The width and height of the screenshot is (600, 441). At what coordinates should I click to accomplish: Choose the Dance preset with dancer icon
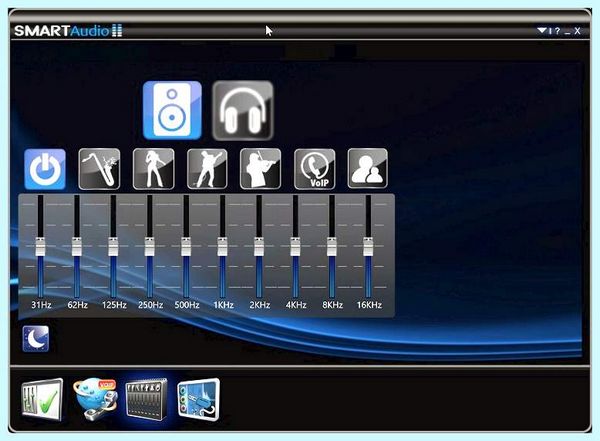[x=153, y=169]
